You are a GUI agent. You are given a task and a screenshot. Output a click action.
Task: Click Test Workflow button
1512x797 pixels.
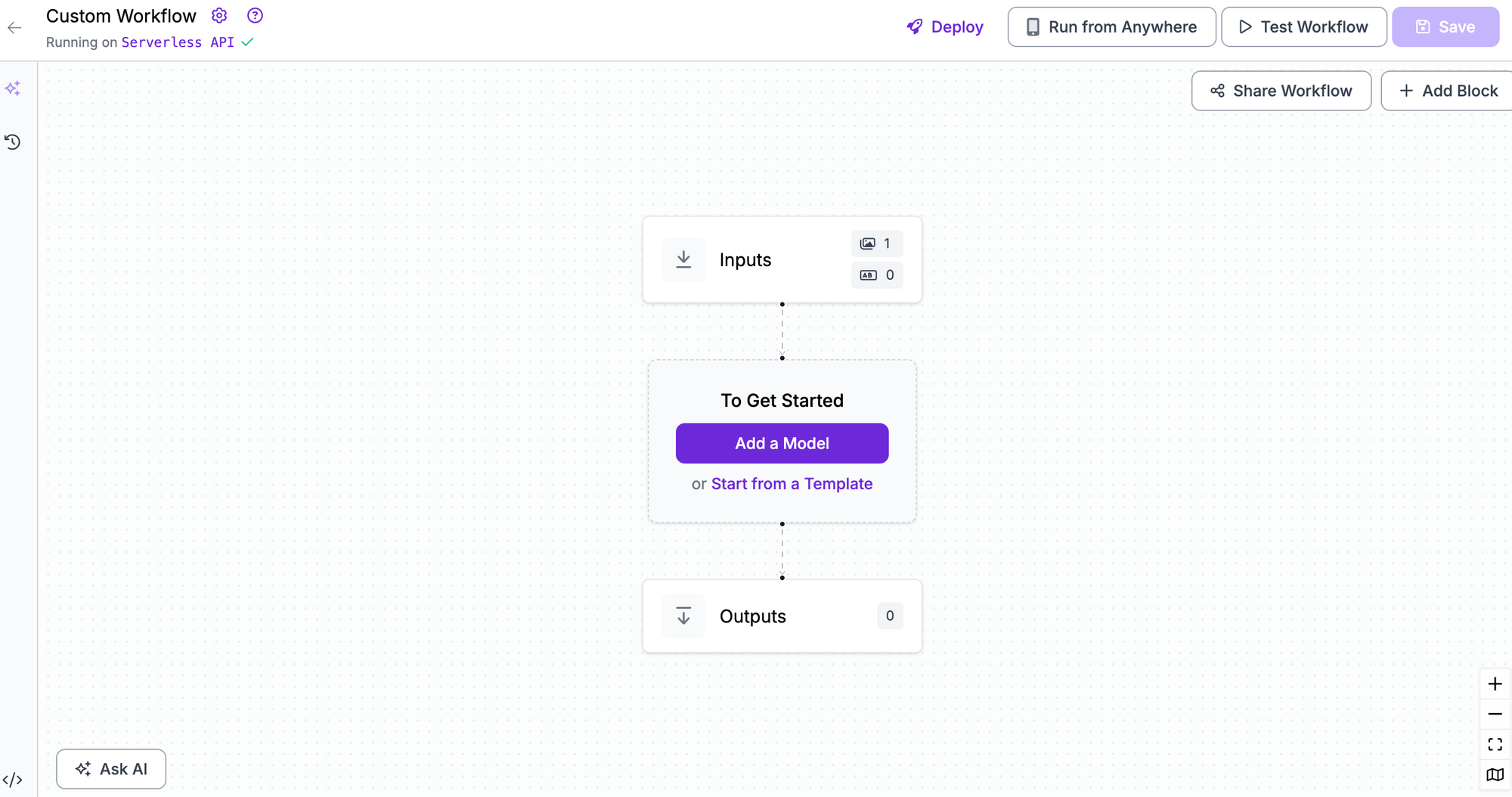(1303, 27)
